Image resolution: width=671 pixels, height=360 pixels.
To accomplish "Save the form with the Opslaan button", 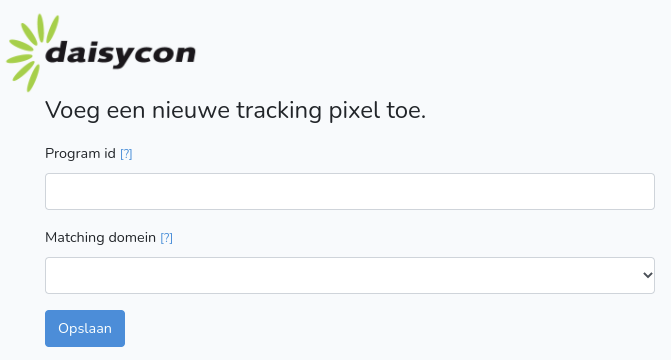I will [85, 328].
